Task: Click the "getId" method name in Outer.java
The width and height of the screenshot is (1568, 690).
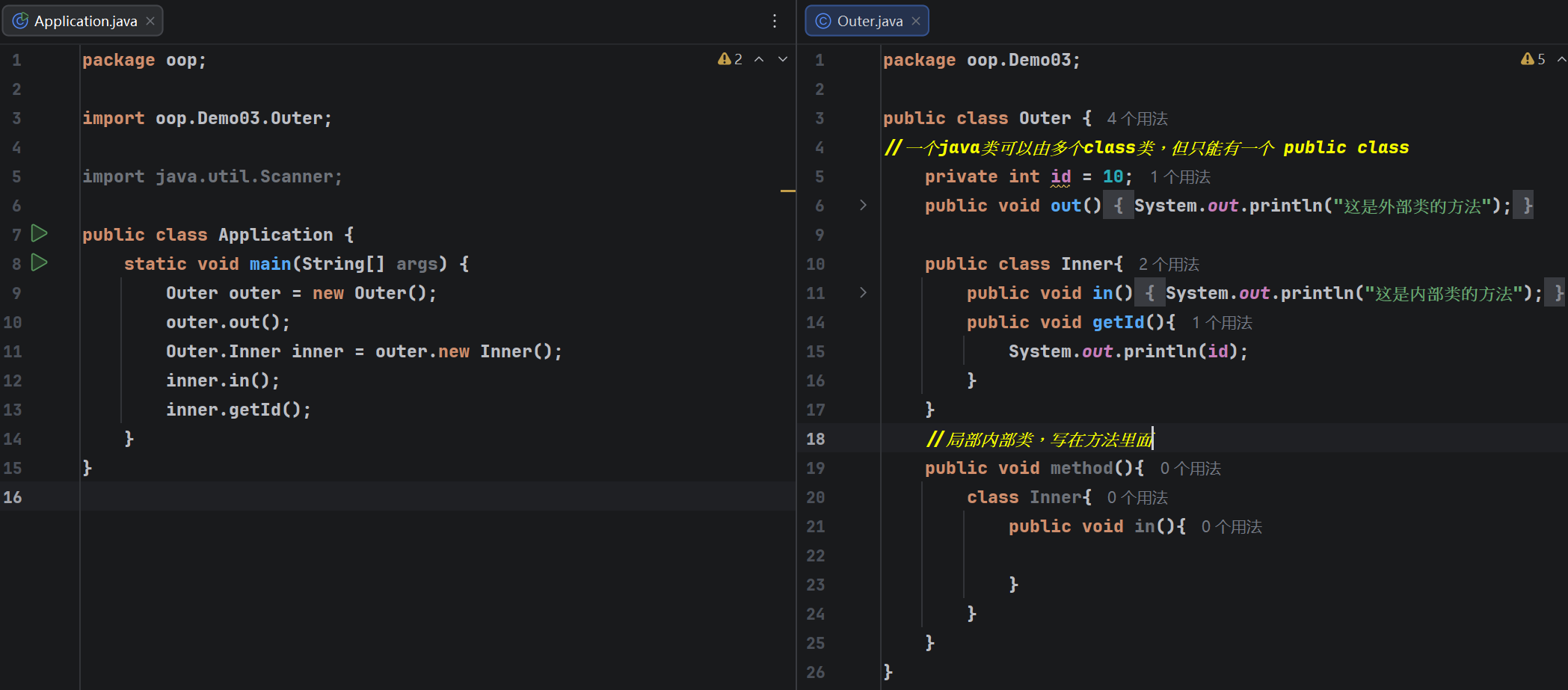Action: pos(1118,322)
